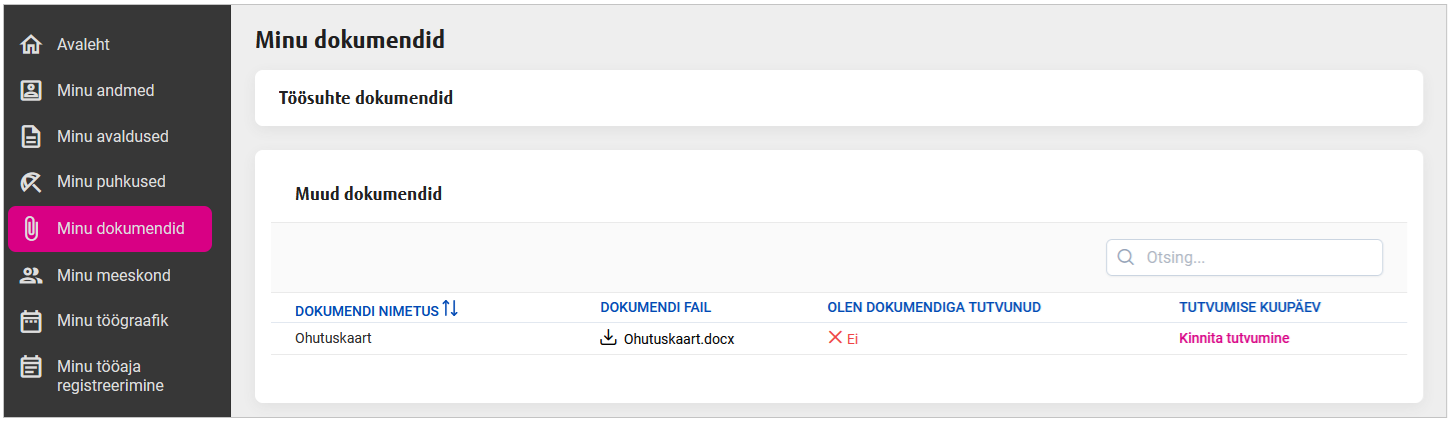
Task: Collapse the Muud dokumendid section header
Action: click(x=368, y=194)
